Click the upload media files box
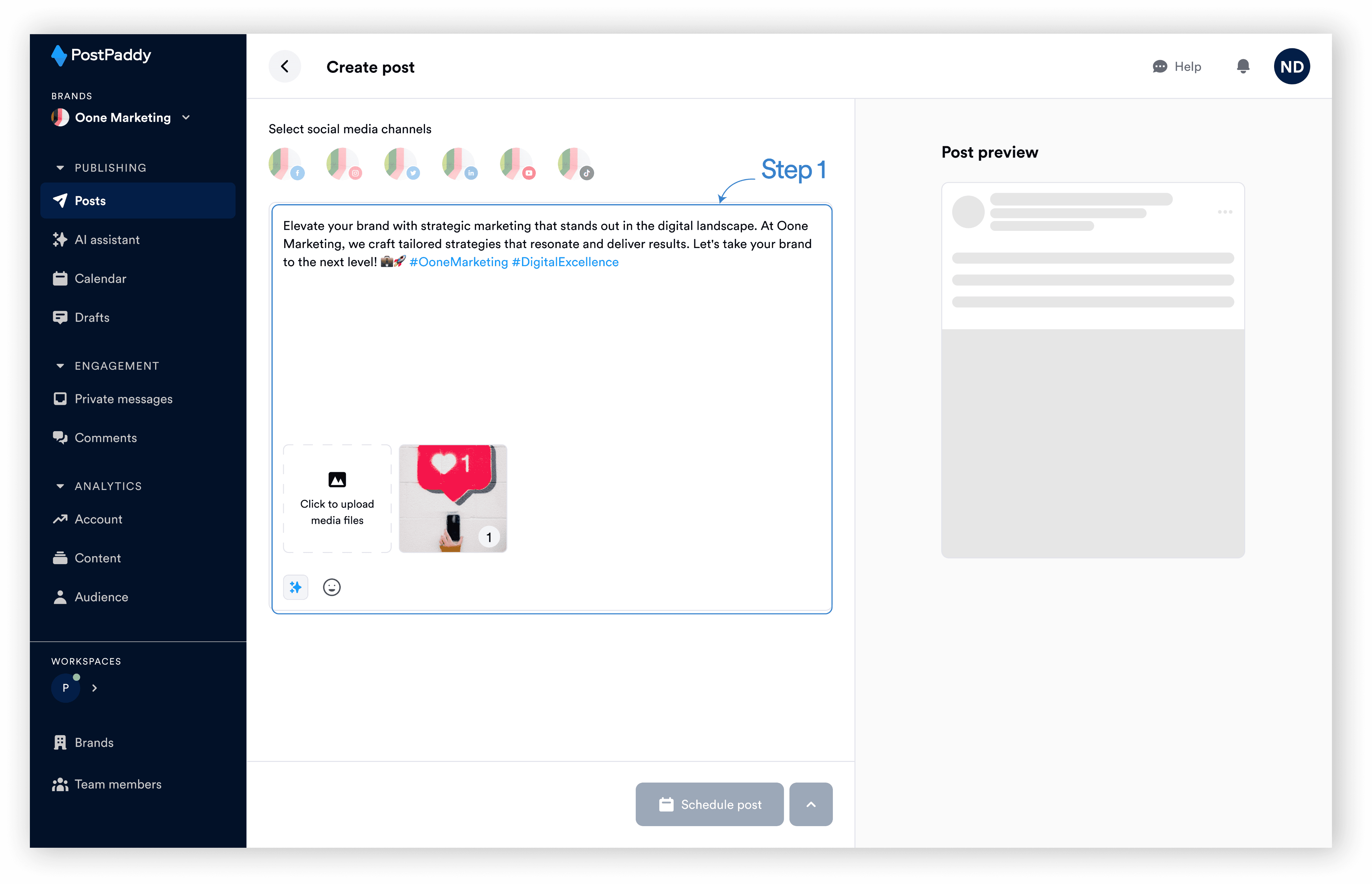Image resolution: width=1372 pixels, height=884 pixels. [x=337, y=498]
